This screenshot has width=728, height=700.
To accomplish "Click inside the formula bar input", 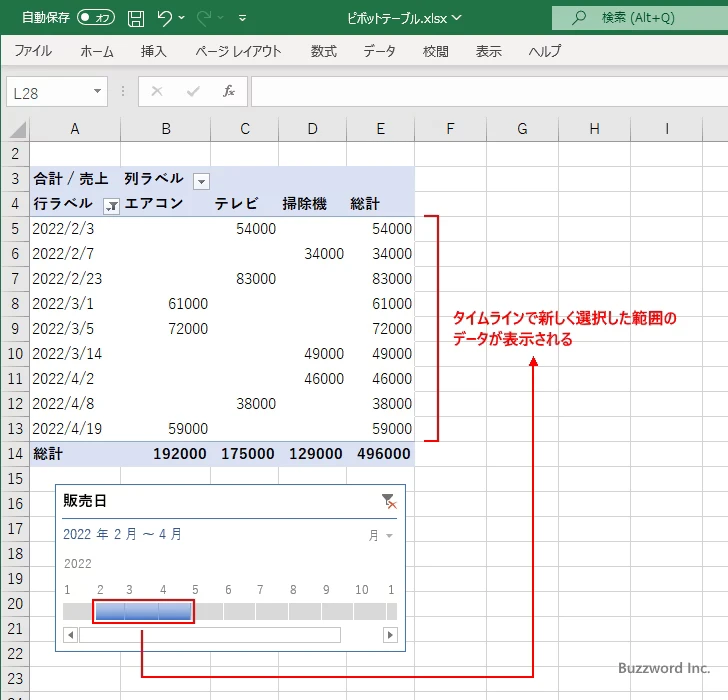I will coord(489,91).
